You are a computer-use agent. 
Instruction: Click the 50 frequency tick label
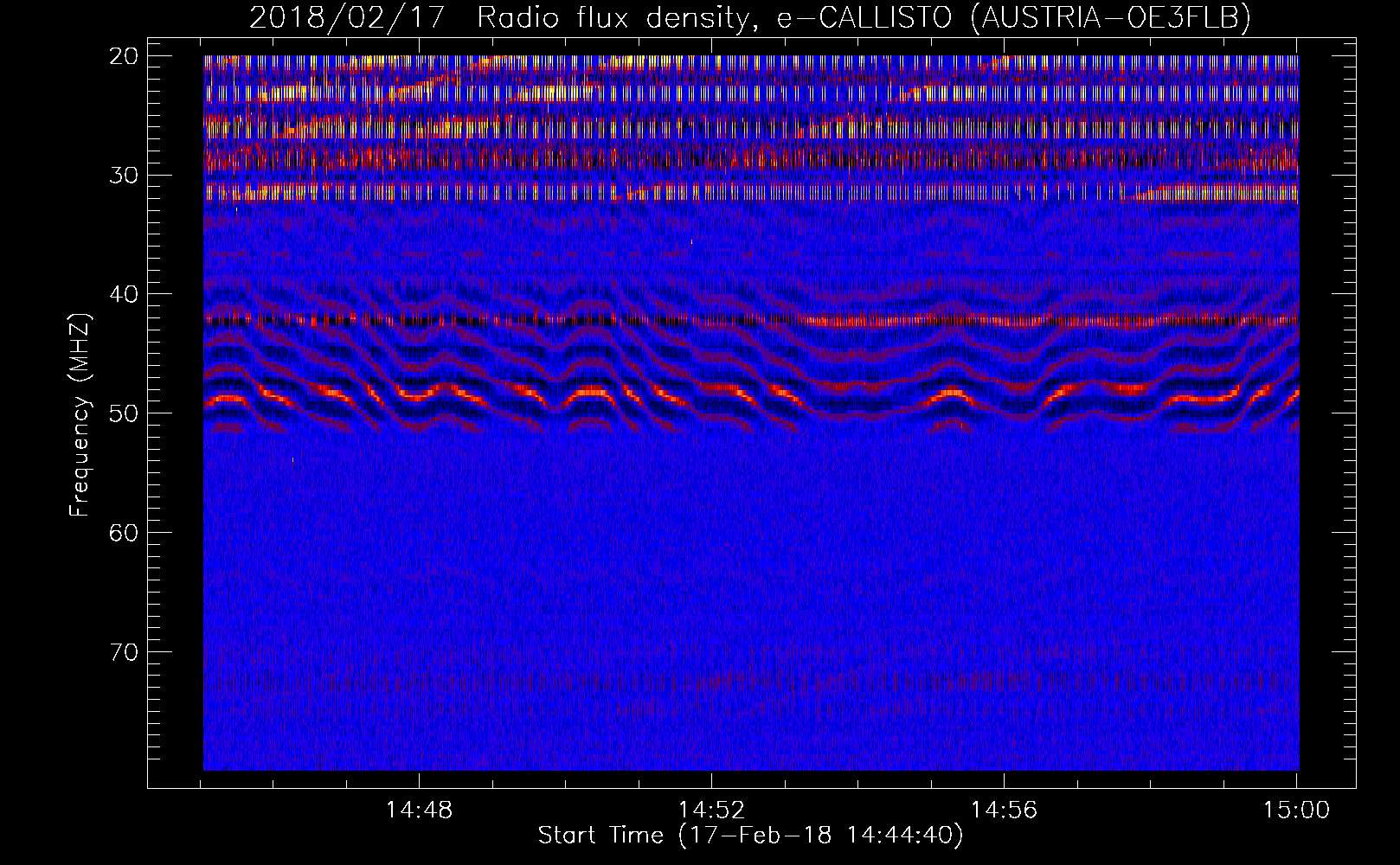click(125, 413)
